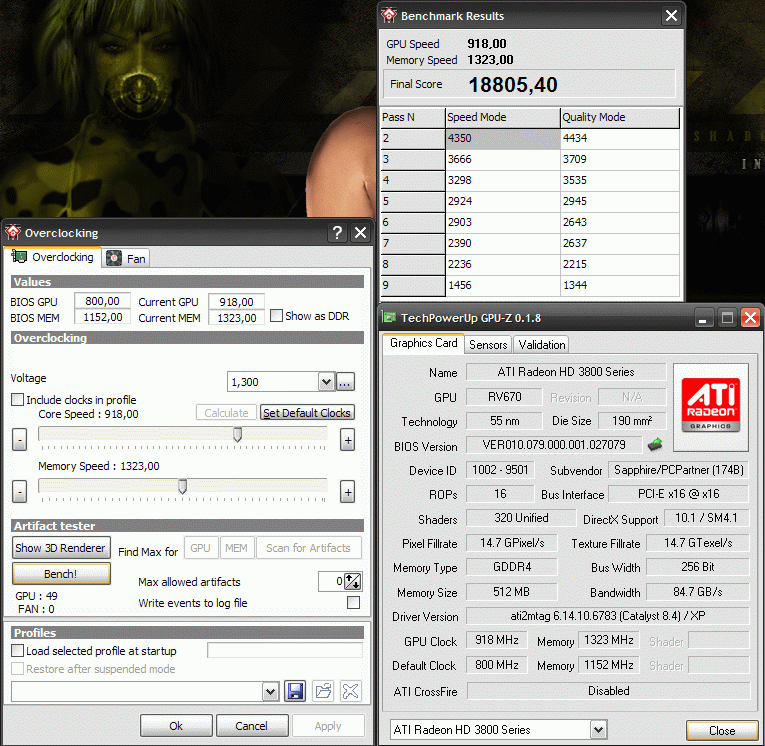
Task: Click the delete profile X icon
Action: pyautogui.click(x=351, y=691)
